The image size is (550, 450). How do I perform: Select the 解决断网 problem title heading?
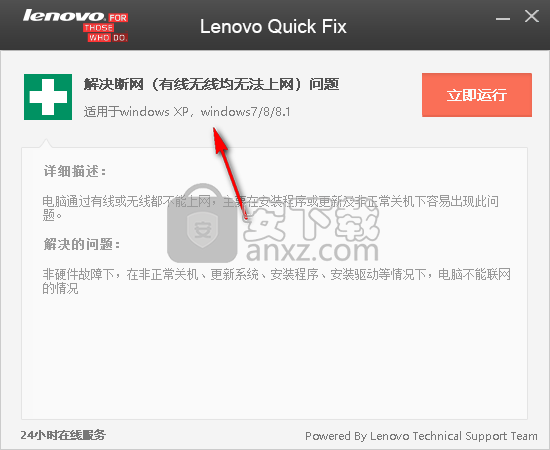(212, 85)
